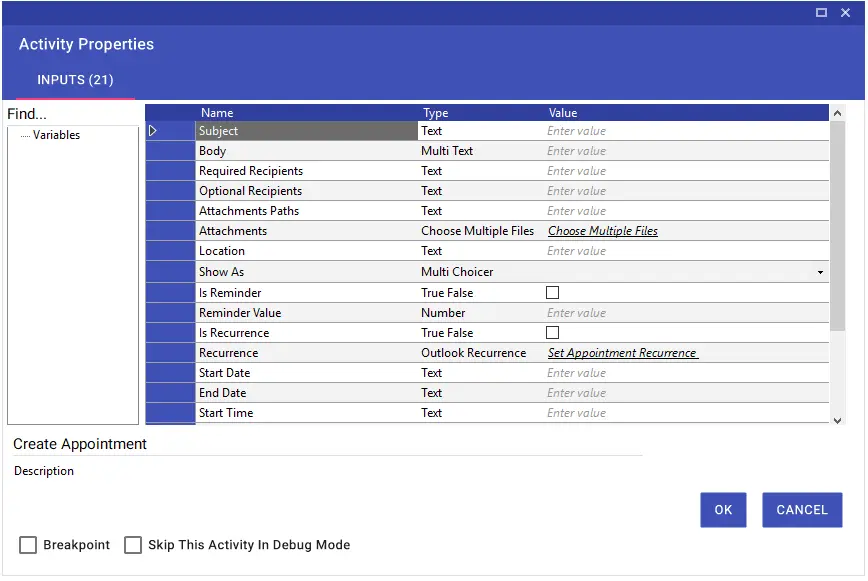The width and height of the screenshot is (868, 581).
Task: Click the Attachments Paths value field
Action: (x=686, y=211)
